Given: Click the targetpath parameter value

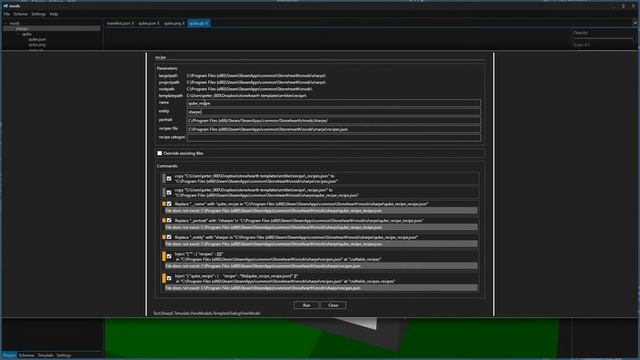Looking at the screenshot, I should click(x=256, y=76).
